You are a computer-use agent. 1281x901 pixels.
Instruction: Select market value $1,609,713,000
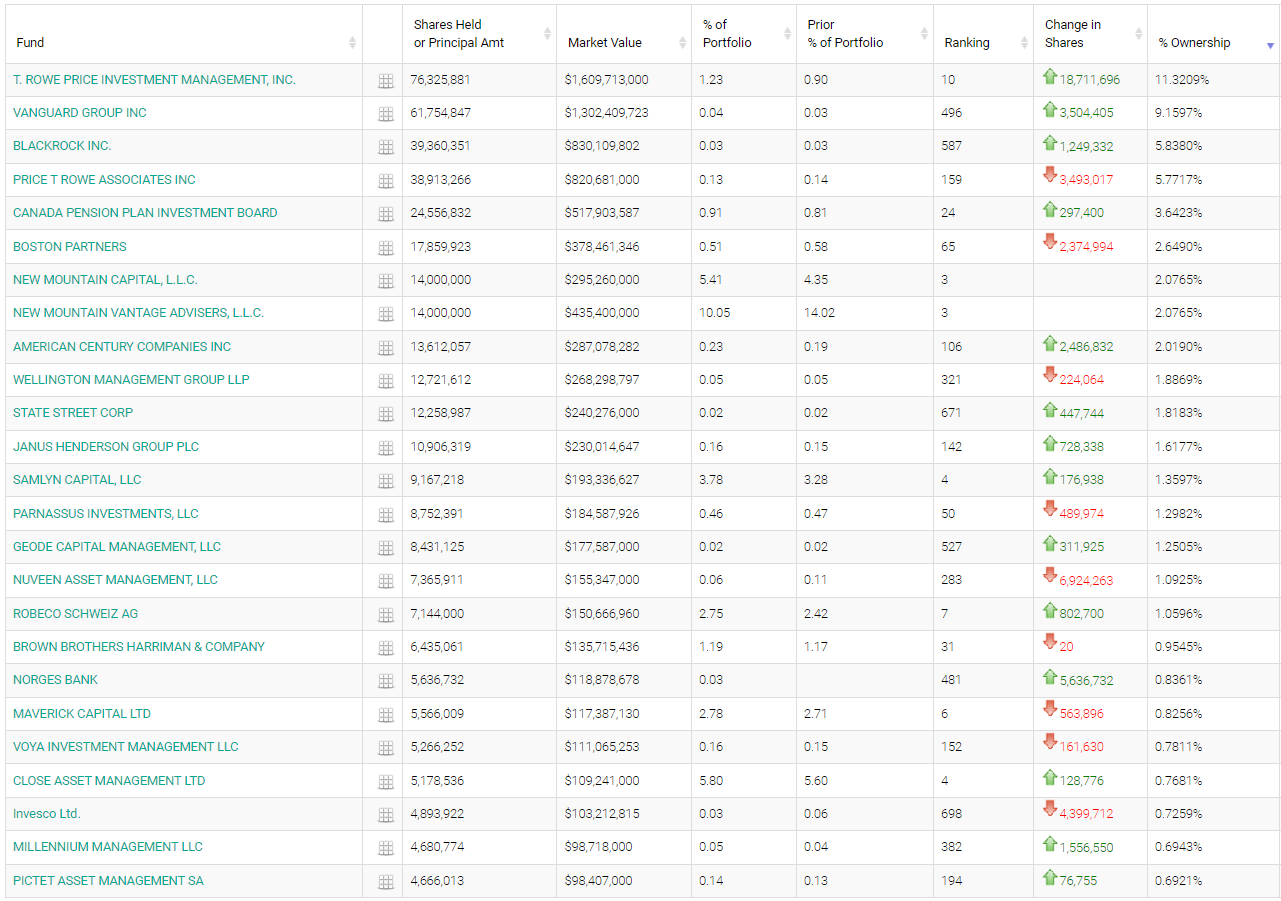tap(606, 79)
